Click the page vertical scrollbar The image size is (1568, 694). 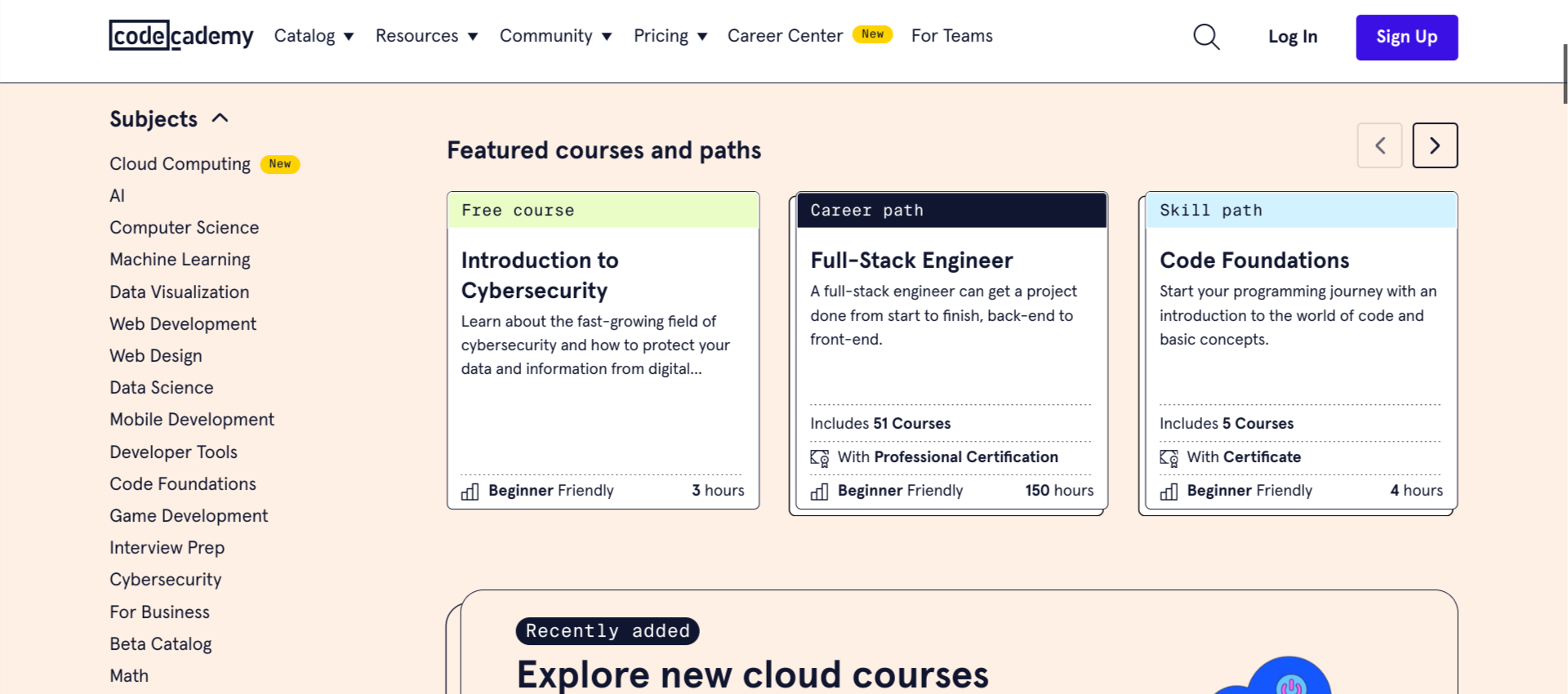[x=1564, y=73]
